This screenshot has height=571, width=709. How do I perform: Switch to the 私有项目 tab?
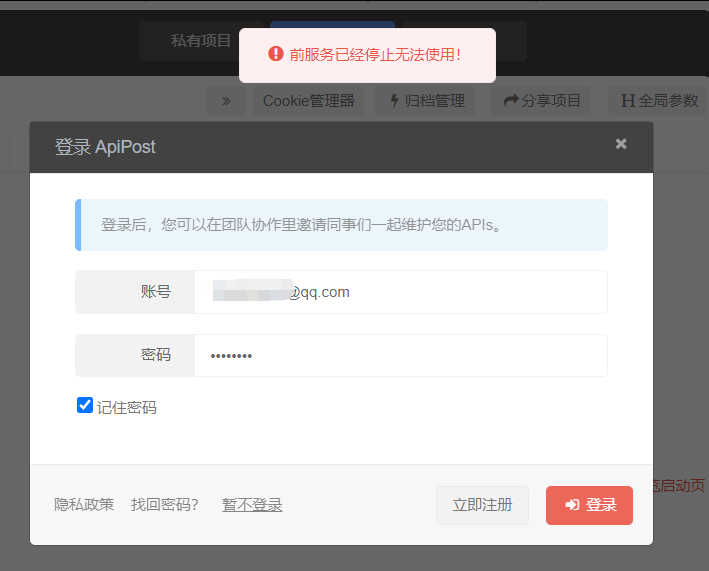pyautogui.click(x=201, y=41)
